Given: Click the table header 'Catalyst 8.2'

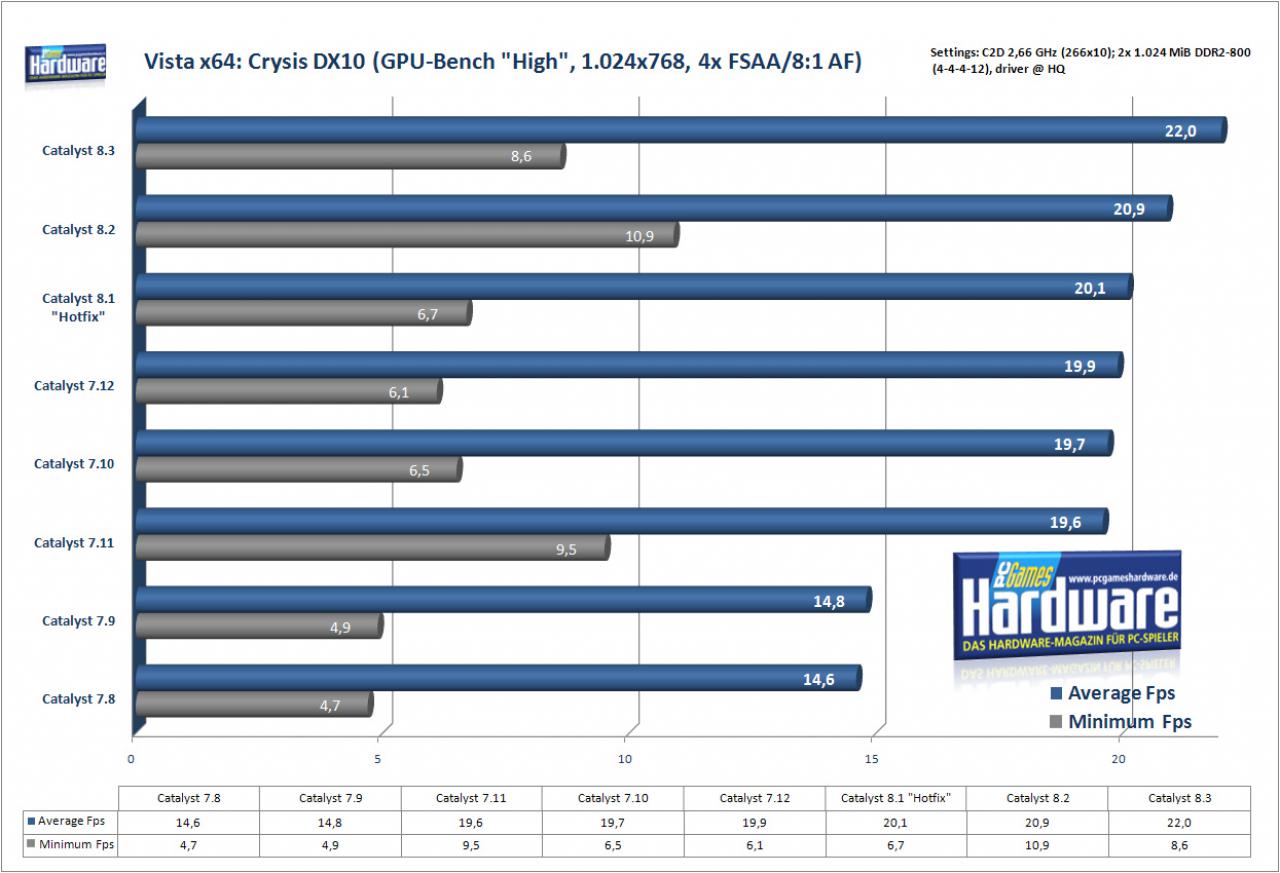Looking at the screenshot, I should coord(1038,798).
